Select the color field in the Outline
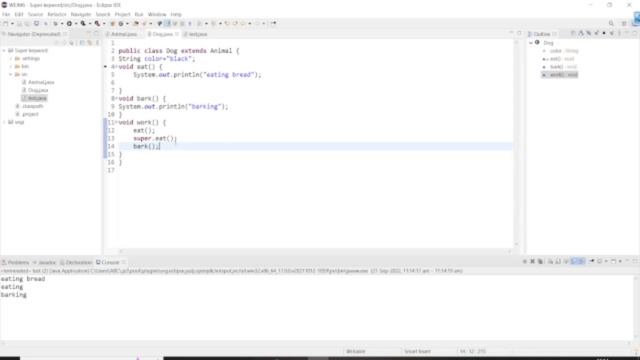Screen dimensions: 640x360 click(x=560, y=51)
